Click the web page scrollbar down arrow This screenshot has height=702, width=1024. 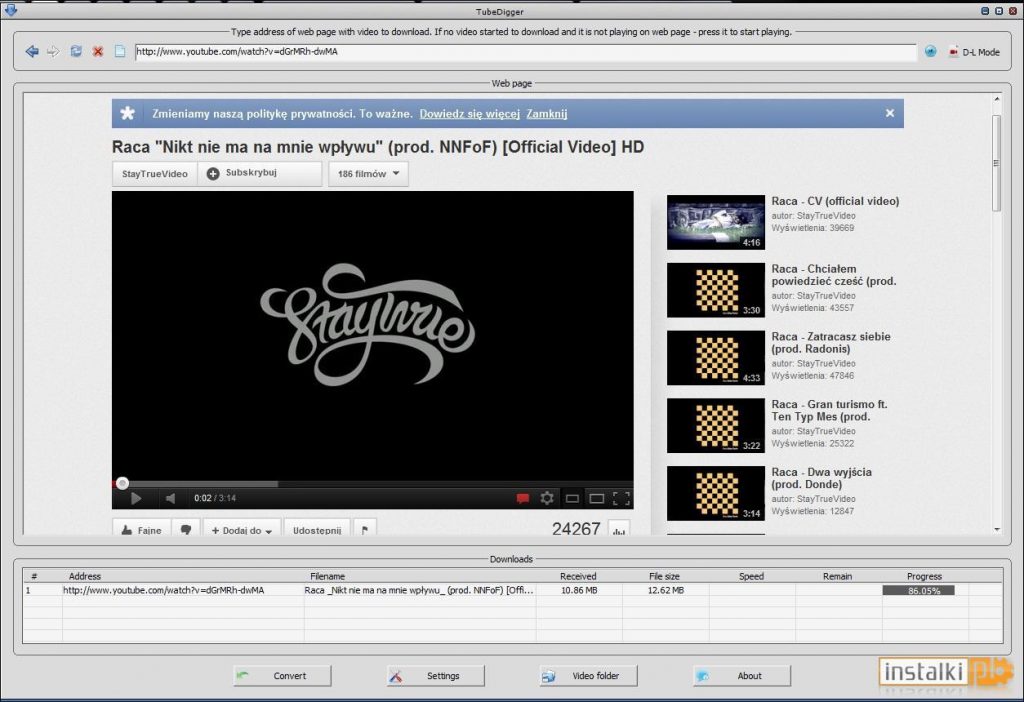click(x=997, y=530)
